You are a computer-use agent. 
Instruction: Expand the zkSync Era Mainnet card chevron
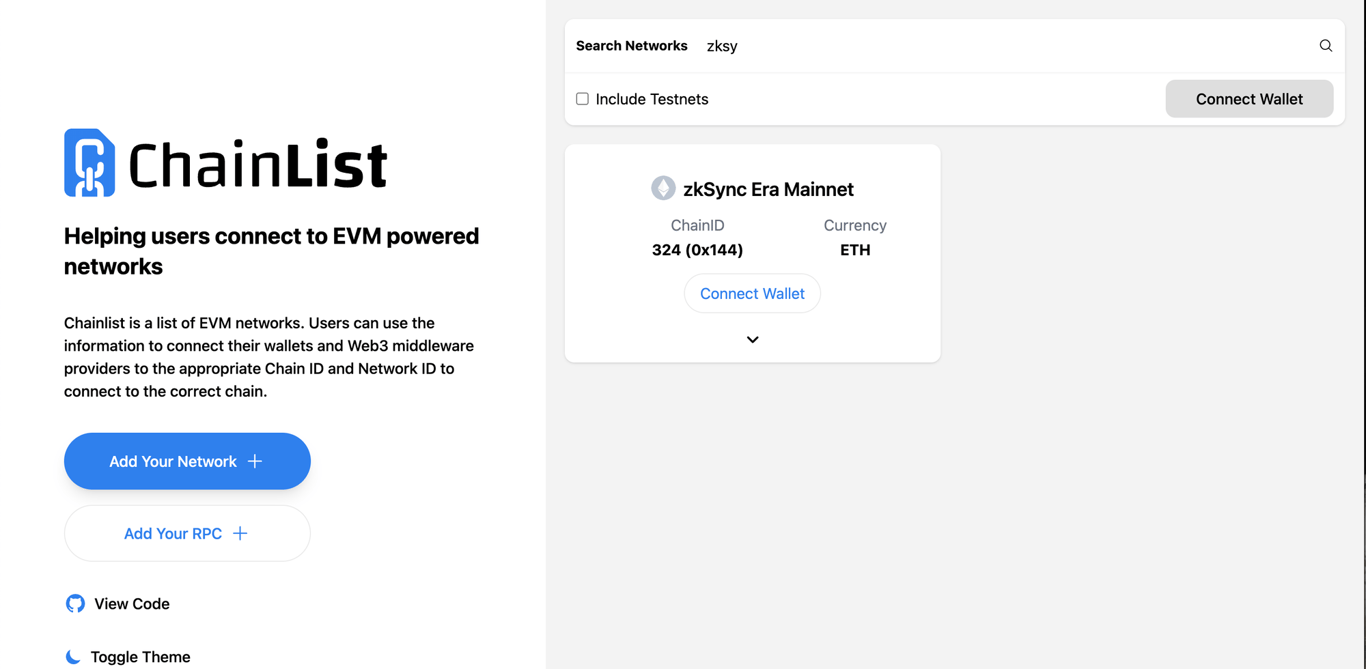click(752, 340)
